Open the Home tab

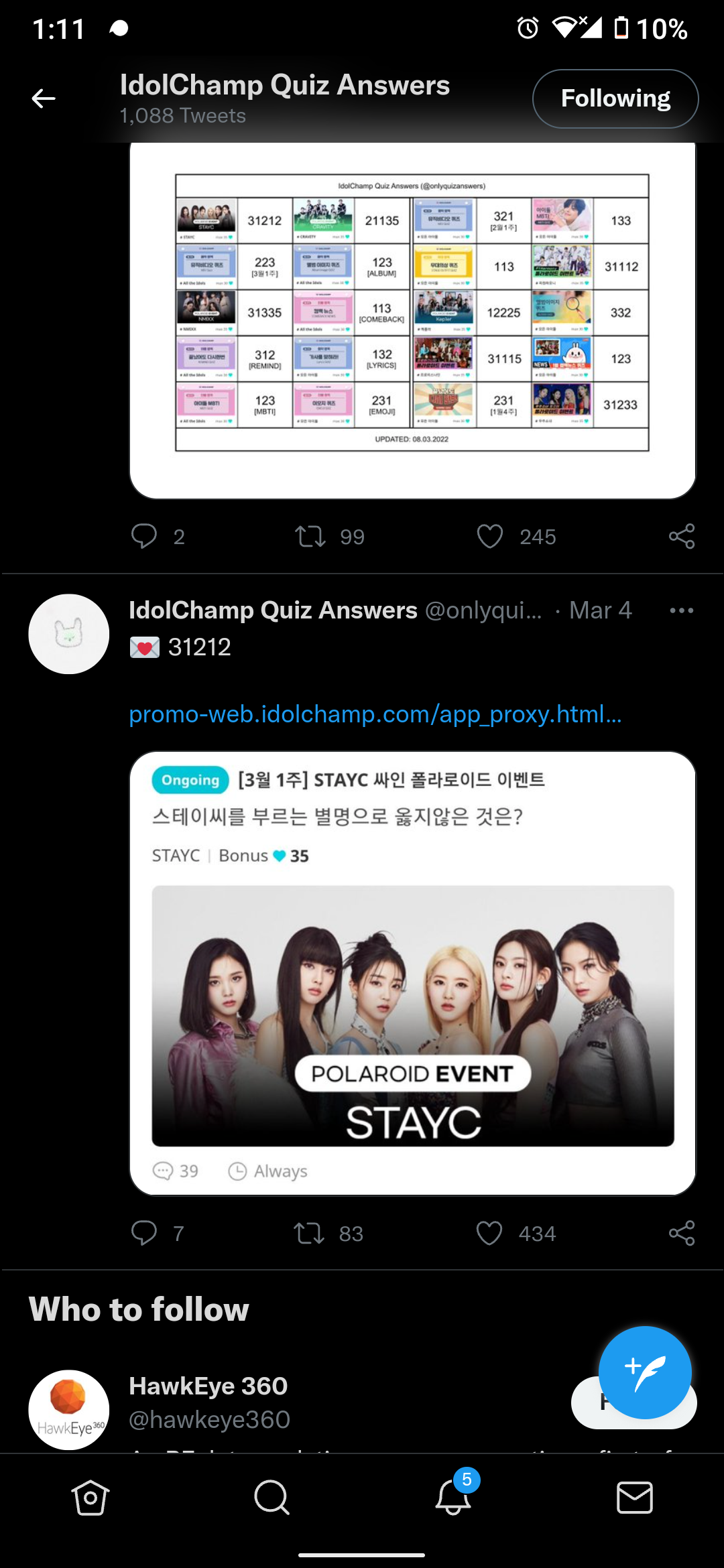click(90, 1497)
